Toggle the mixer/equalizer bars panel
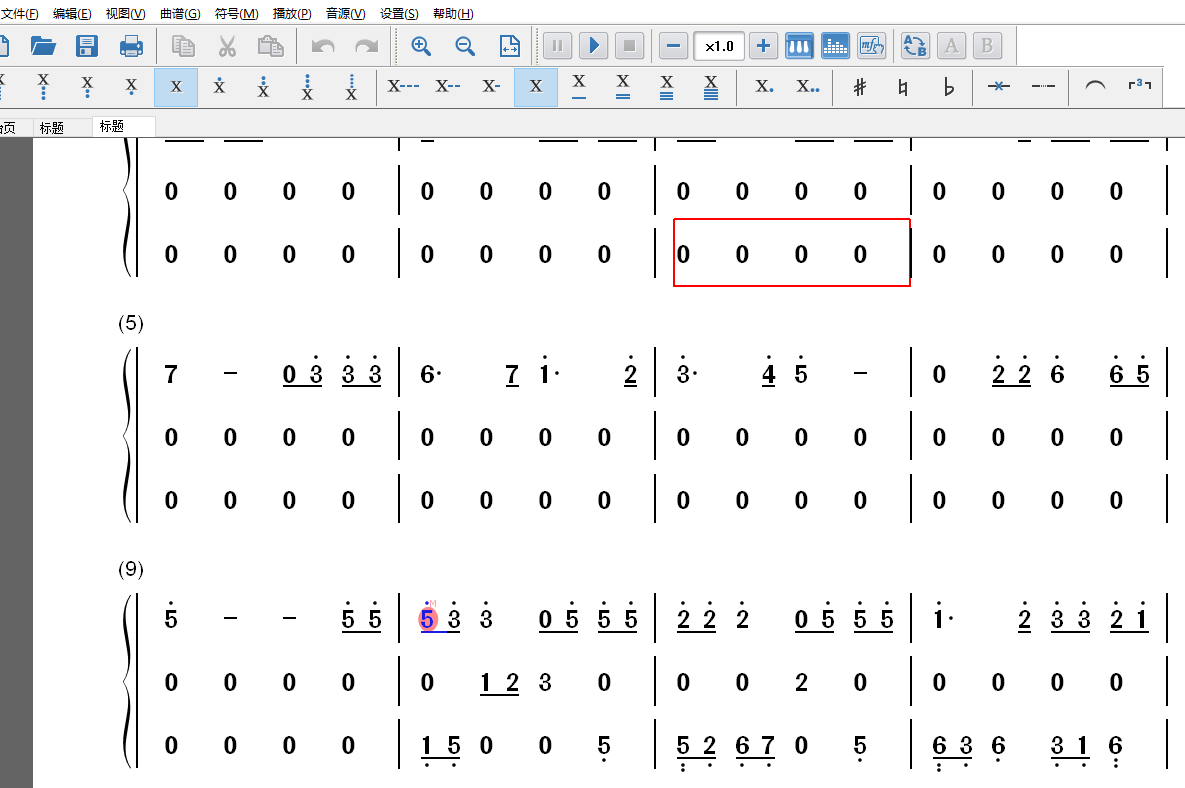Image resolution: width=1185 pixels, height=788 pixels. pos(835,46)
